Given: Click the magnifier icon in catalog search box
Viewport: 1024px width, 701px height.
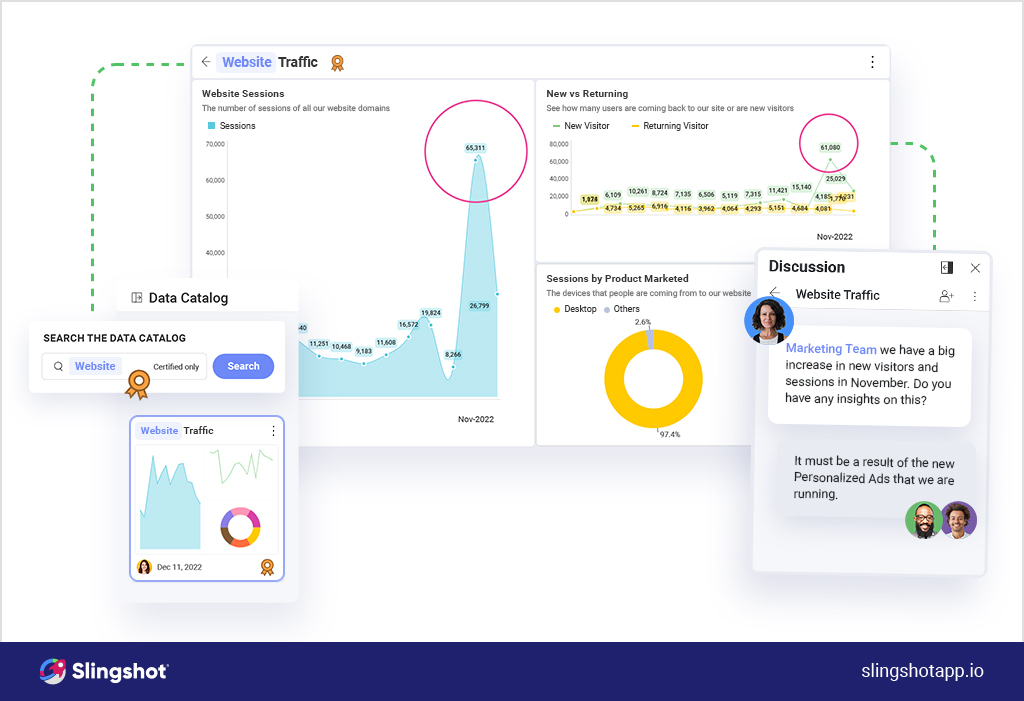Looking at the screenshot, I should pos(59,367).
